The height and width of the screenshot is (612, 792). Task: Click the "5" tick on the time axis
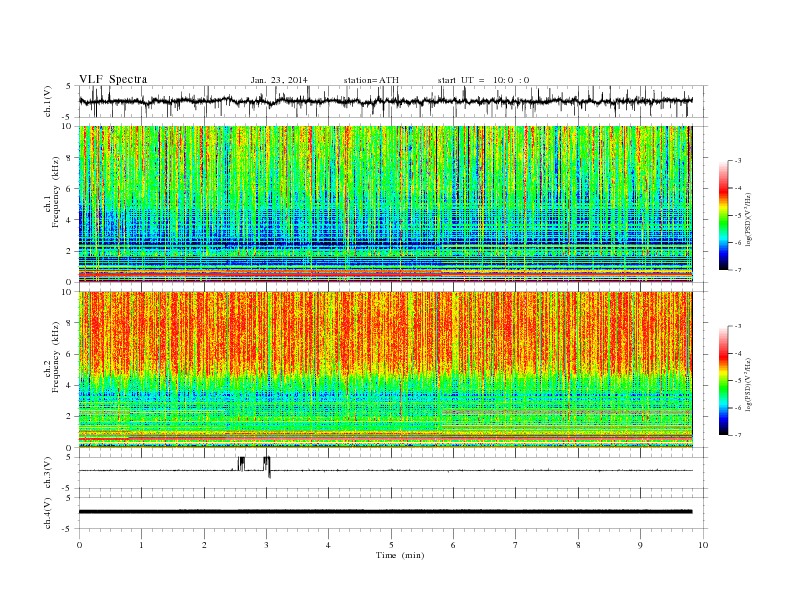391,545
